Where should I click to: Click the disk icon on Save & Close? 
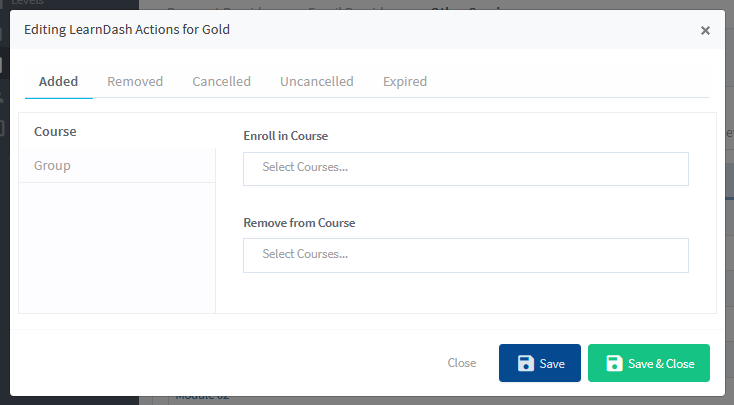(x=614, y=363)
